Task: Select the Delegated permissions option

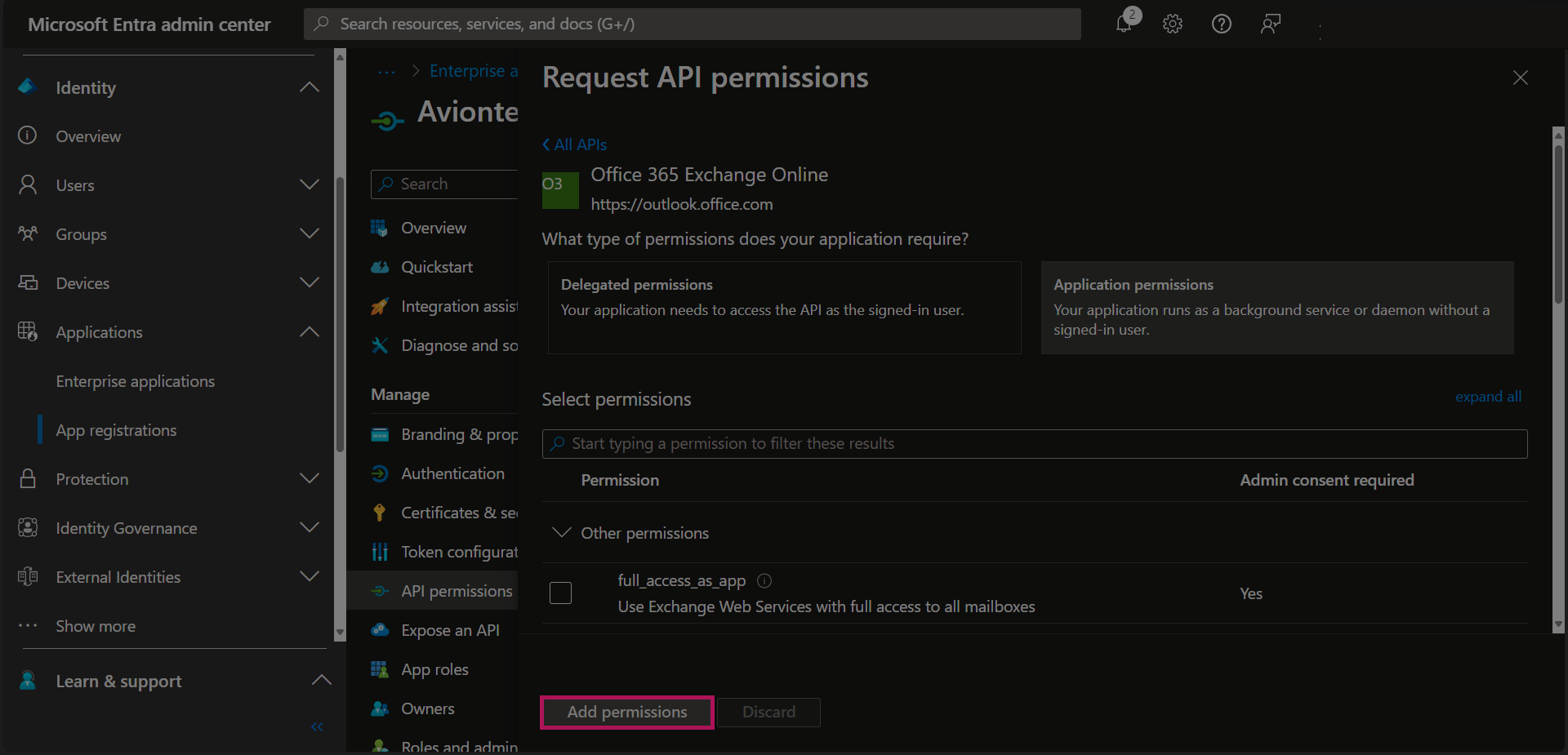Action: pyautogui.click(x=784, y=307)
